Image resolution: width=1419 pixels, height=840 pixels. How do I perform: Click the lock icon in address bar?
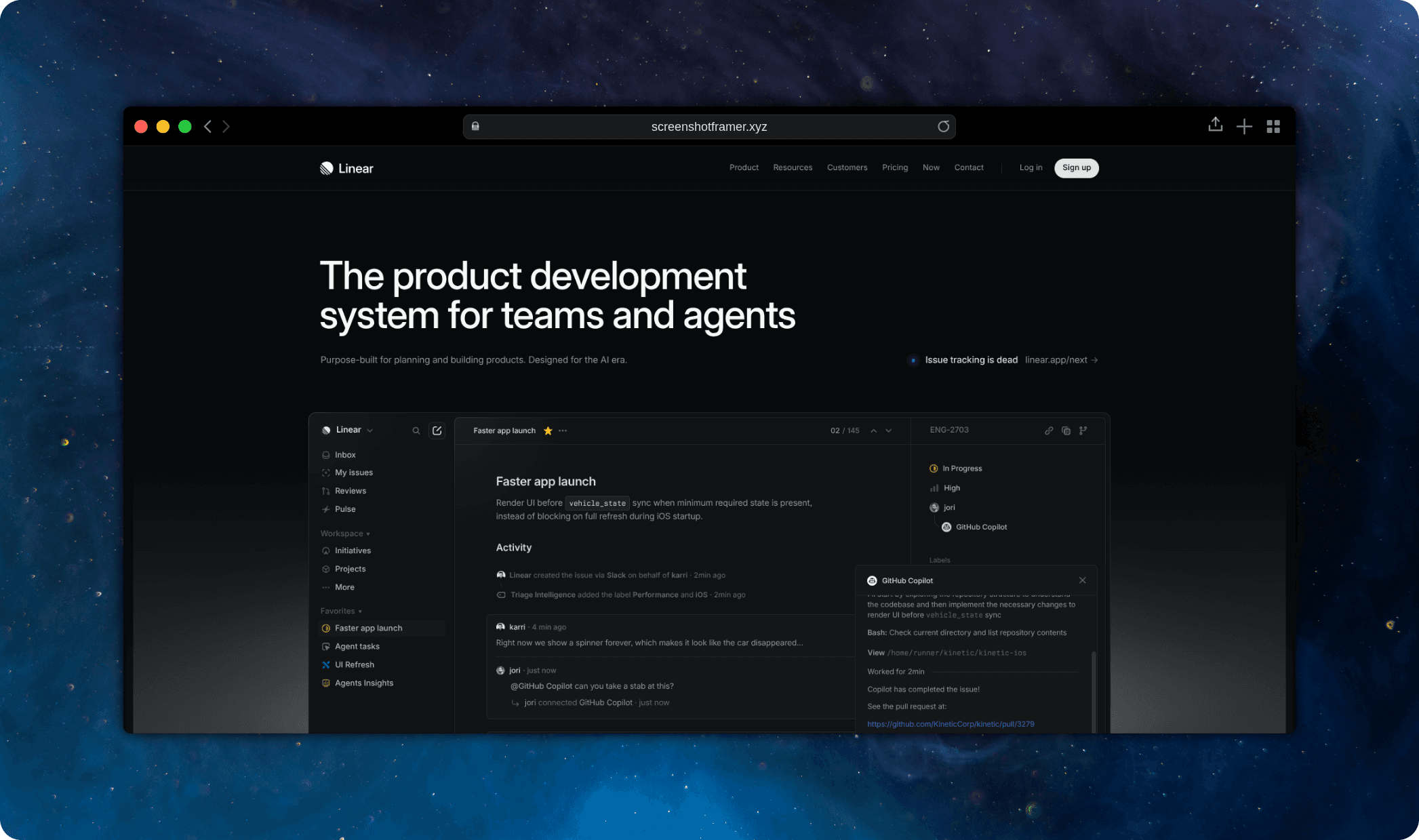475,126
